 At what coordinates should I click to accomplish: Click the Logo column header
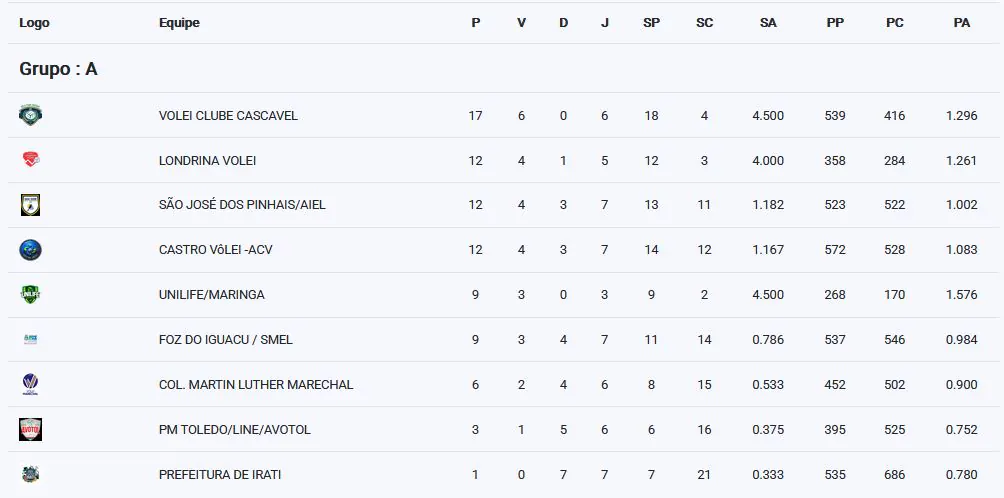pyautogui.click(x=34, y=23)
